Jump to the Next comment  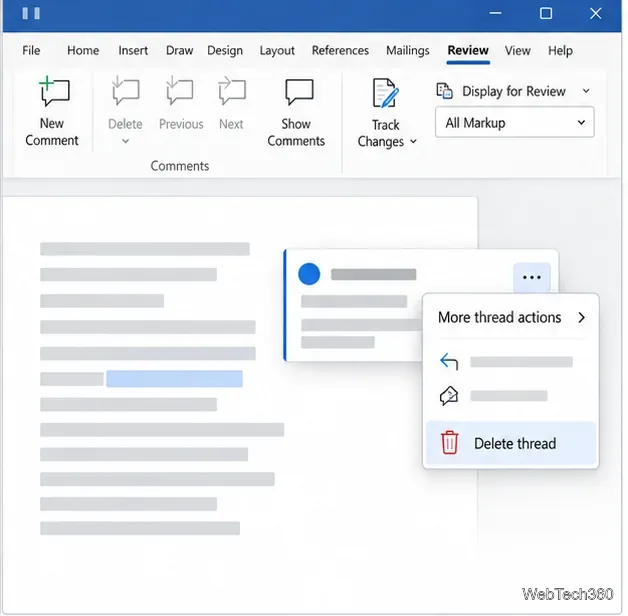(x=231, y=91)
